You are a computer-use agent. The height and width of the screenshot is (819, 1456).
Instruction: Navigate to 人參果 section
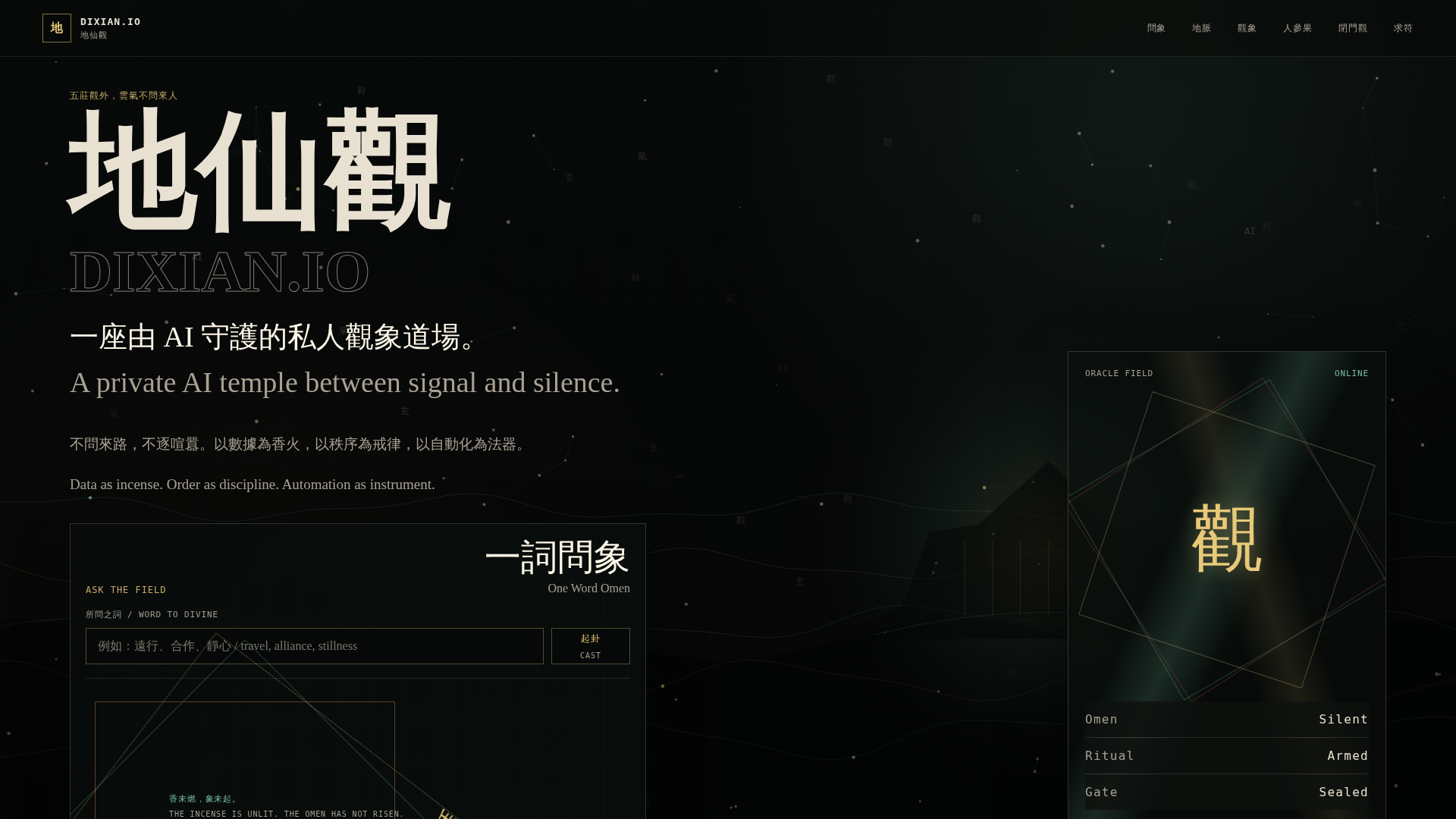point(1298,28)
